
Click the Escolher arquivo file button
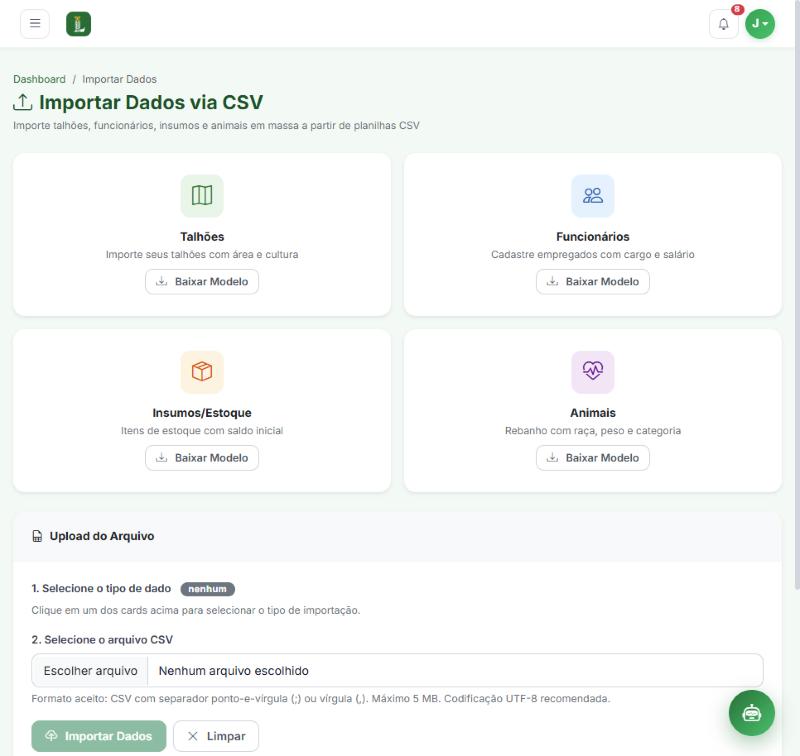coord(90,671)
